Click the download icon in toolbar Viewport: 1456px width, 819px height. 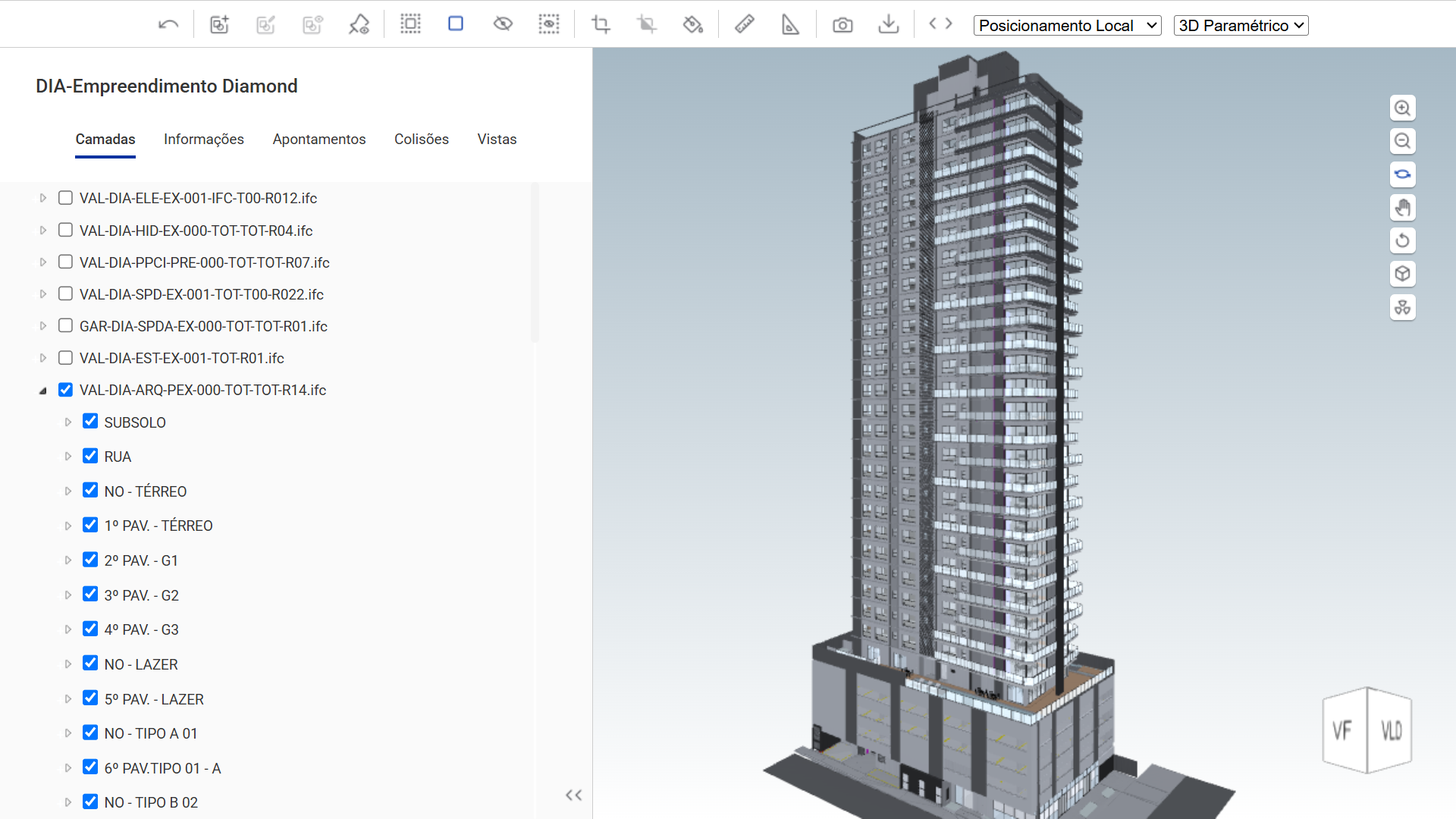point(888,24)
